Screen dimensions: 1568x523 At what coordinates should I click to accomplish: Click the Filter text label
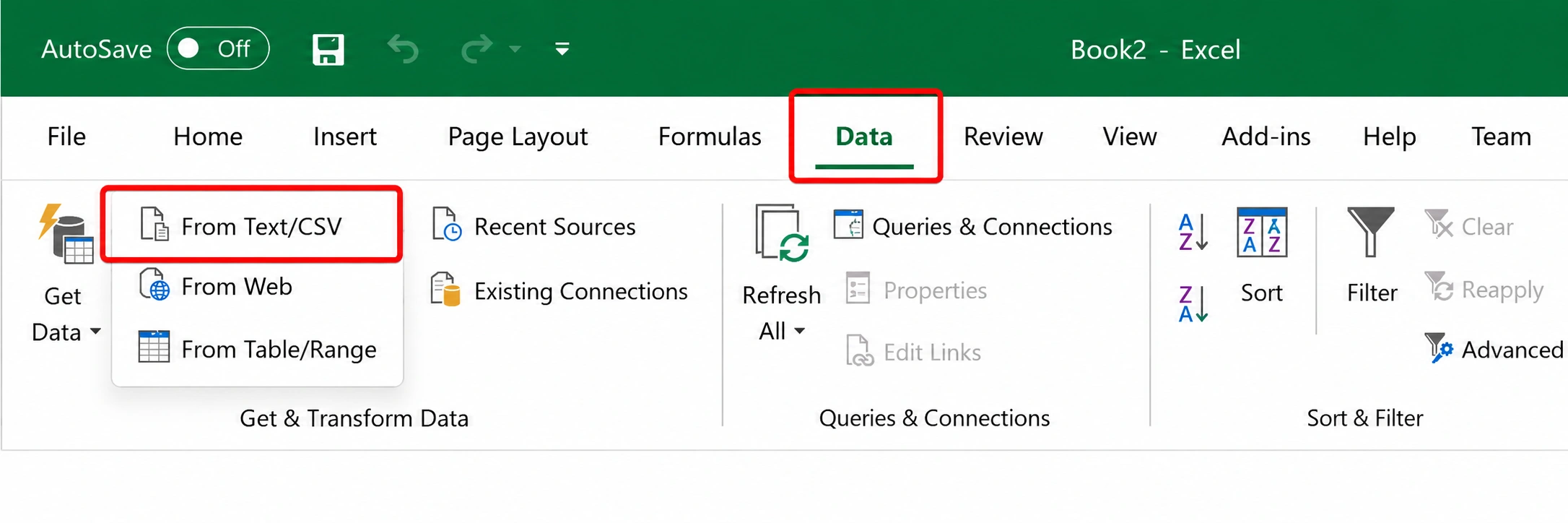coord(1372,293)
